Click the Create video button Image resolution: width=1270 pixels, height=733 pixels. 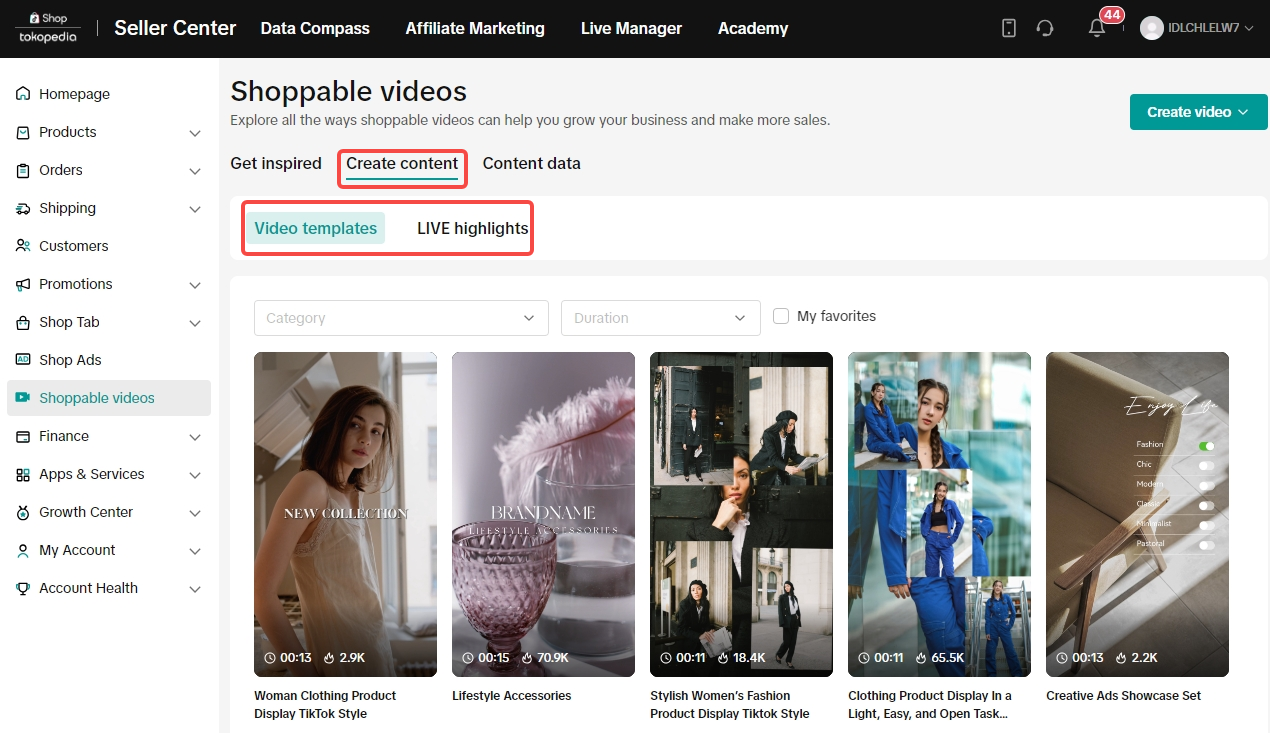point(1197,112)
